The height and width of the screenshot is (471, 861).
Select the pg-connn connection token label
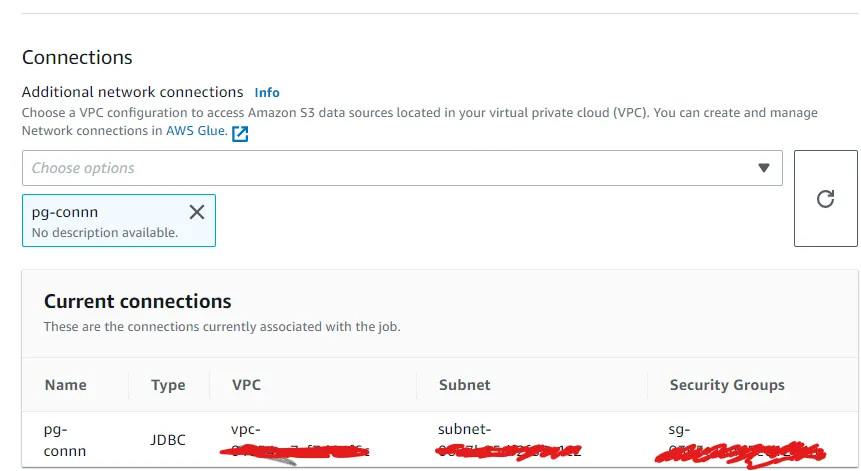click(65, 212)
